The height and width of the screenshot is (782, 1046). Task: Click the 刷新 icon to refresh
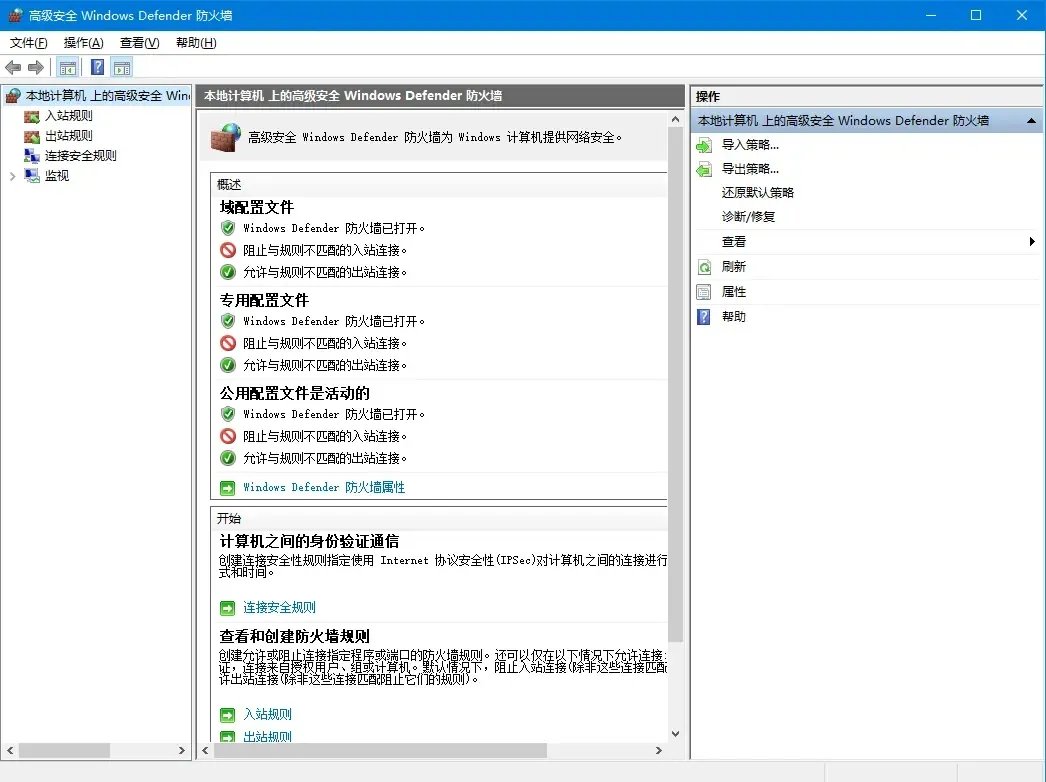point(704,266)
